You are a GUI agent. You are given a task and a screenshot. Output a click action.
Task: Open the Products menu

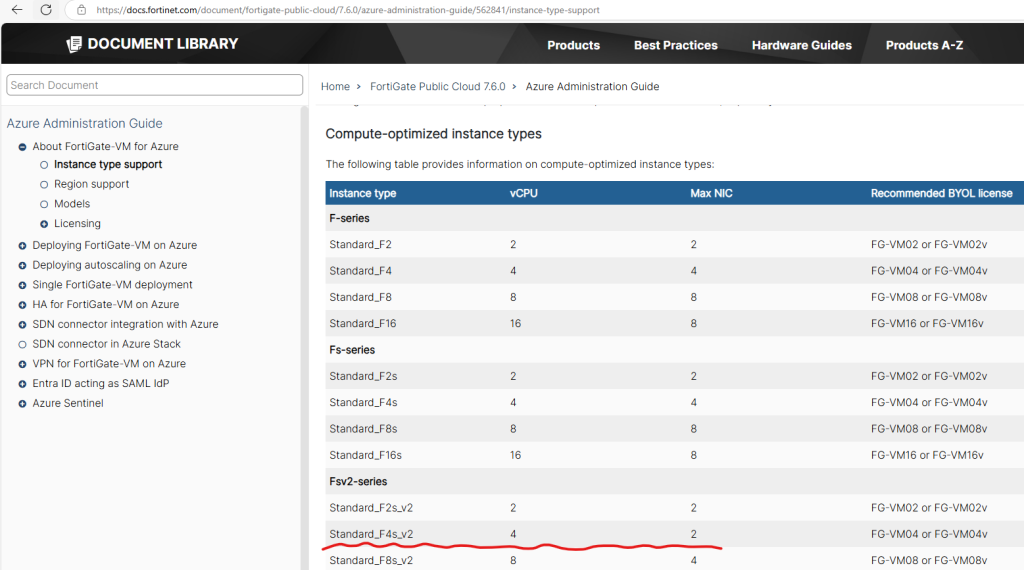[573, 45]
